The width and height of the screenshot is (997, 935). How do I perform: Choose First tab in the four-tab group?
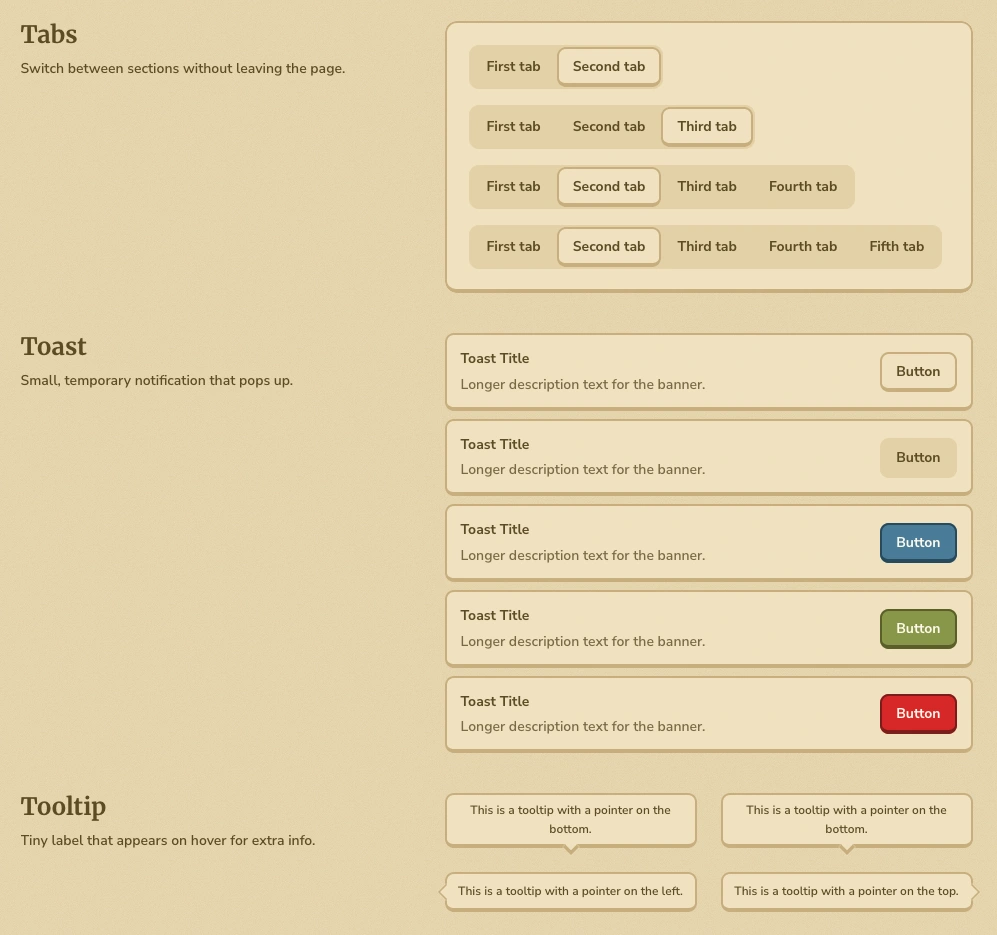(x=513, y=187)
